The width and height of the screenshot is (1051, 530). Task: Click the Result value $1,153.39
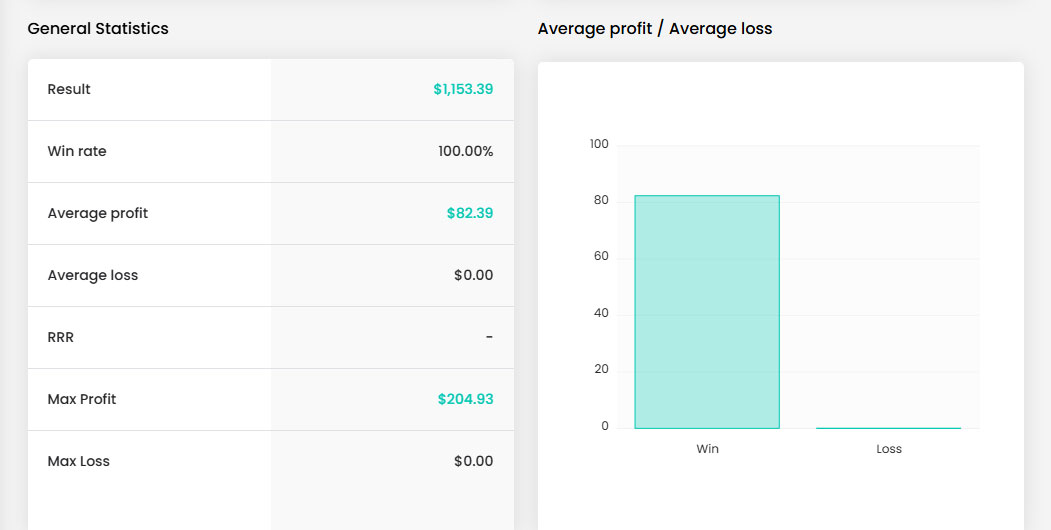[463, 89]
